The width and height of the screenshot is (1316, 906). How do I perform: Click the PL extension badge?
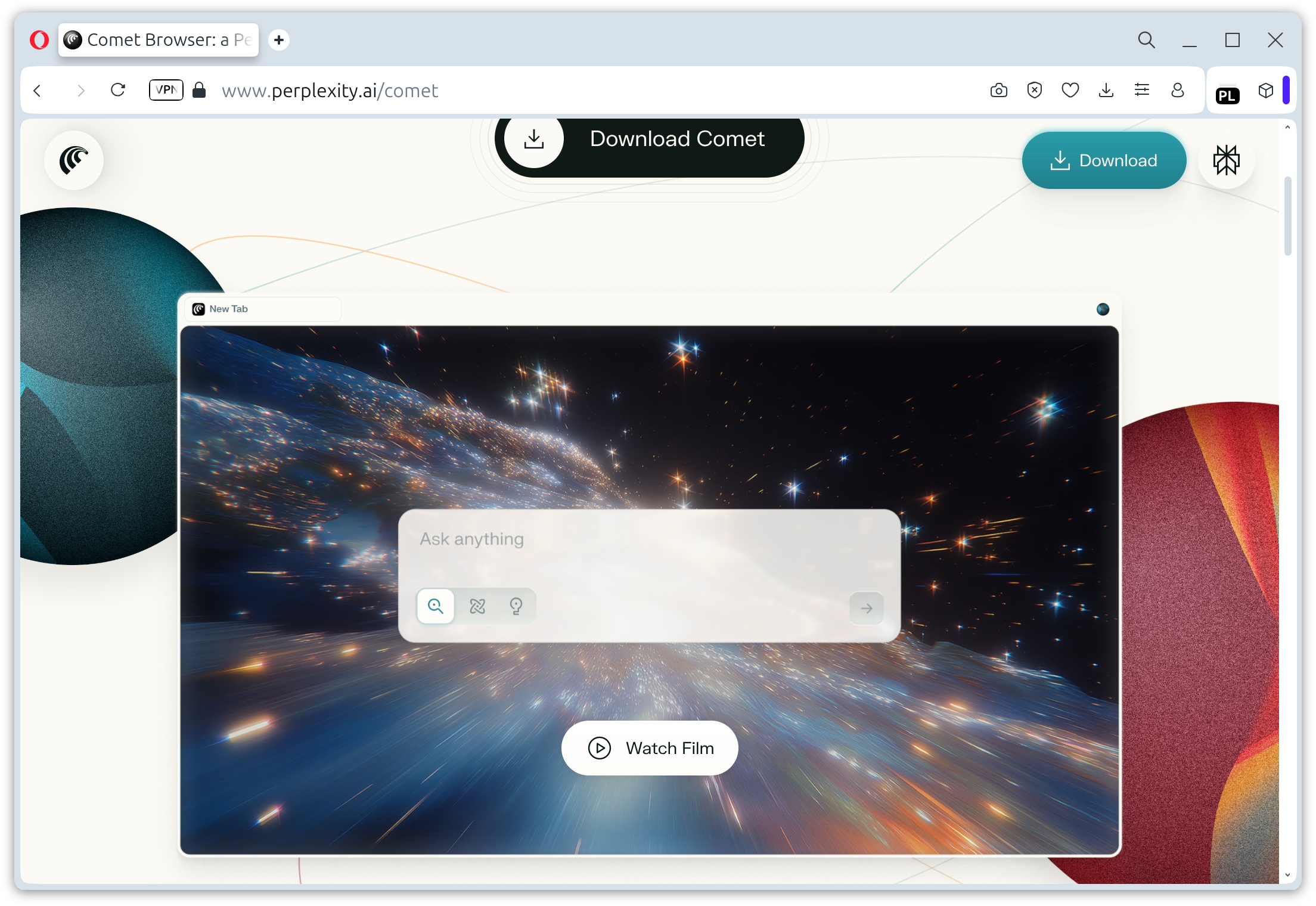(1228, 95)
